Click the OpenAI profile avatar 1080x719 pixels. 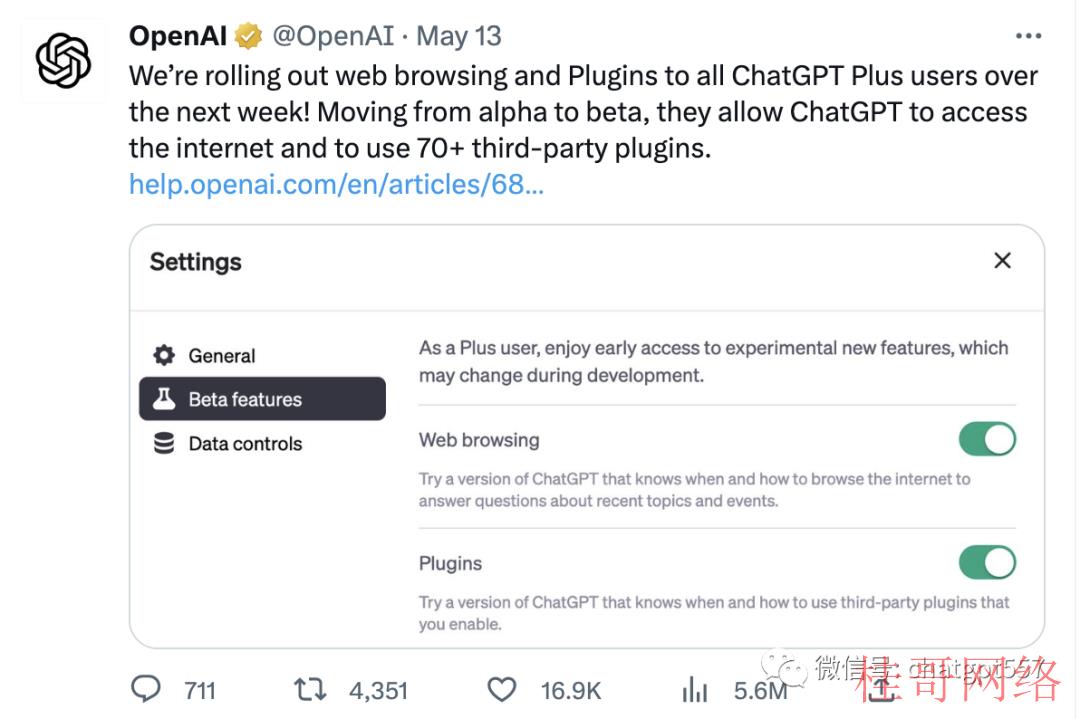62,59
